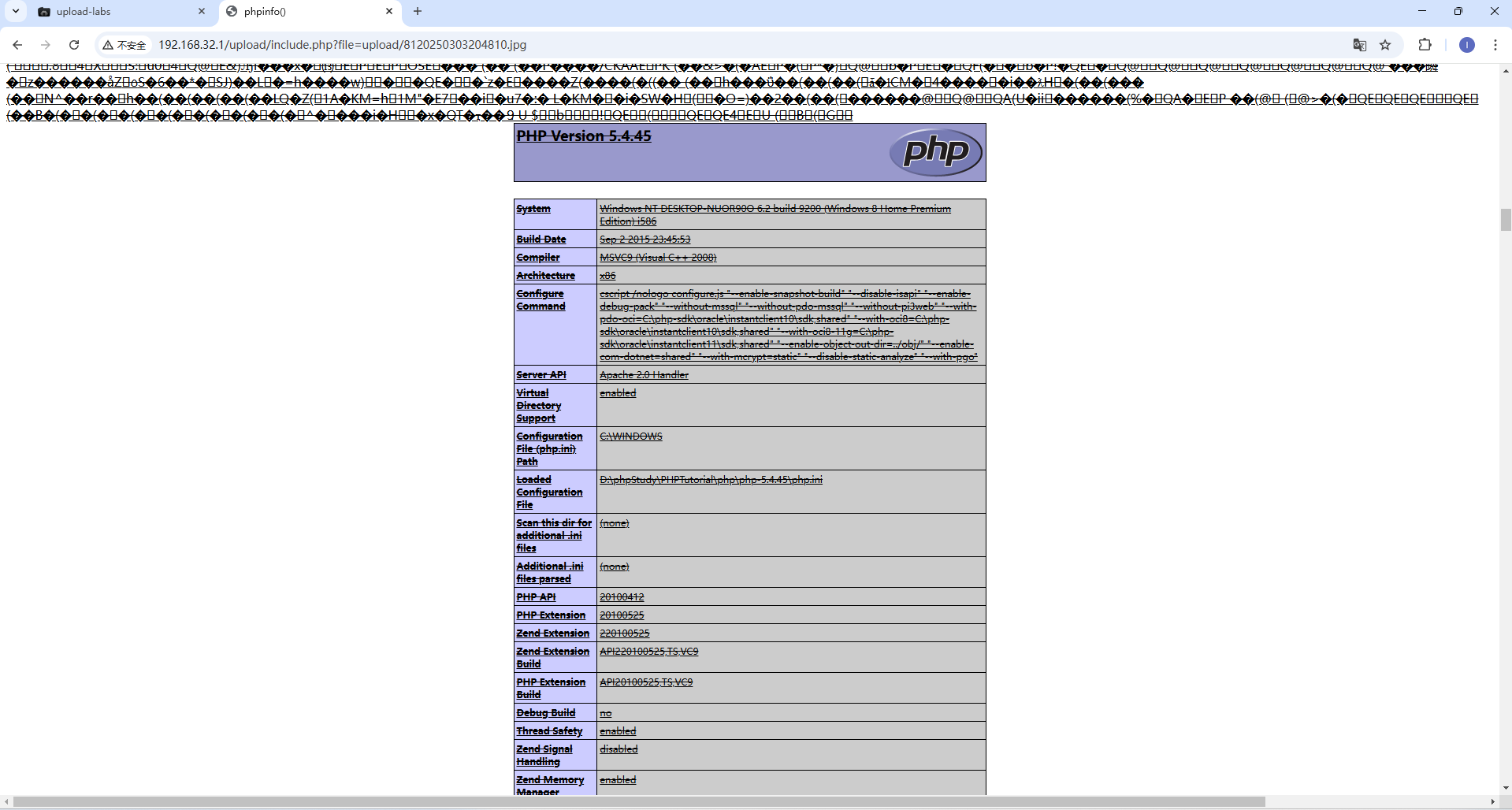This screenshot has height=810, width=1512.
Task: Click the address bar URL
Action: [342, 45]
